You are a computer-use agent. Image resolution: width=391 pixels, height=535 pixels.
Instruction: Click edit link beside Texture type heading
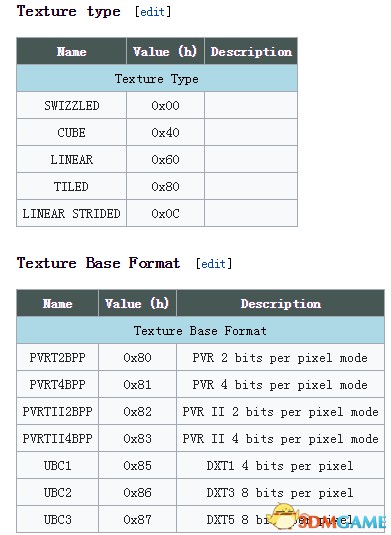coord(153,12)
